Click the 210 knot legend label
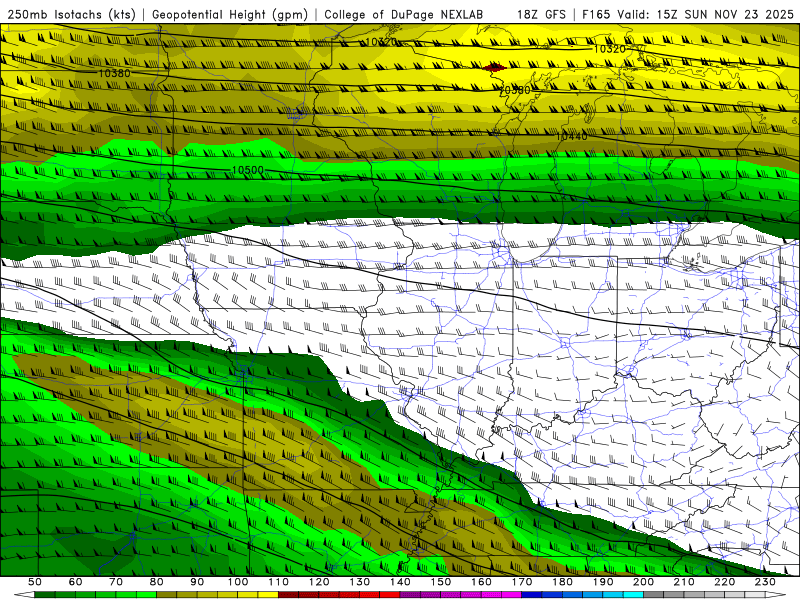800x600 pixels. (684, 582)
